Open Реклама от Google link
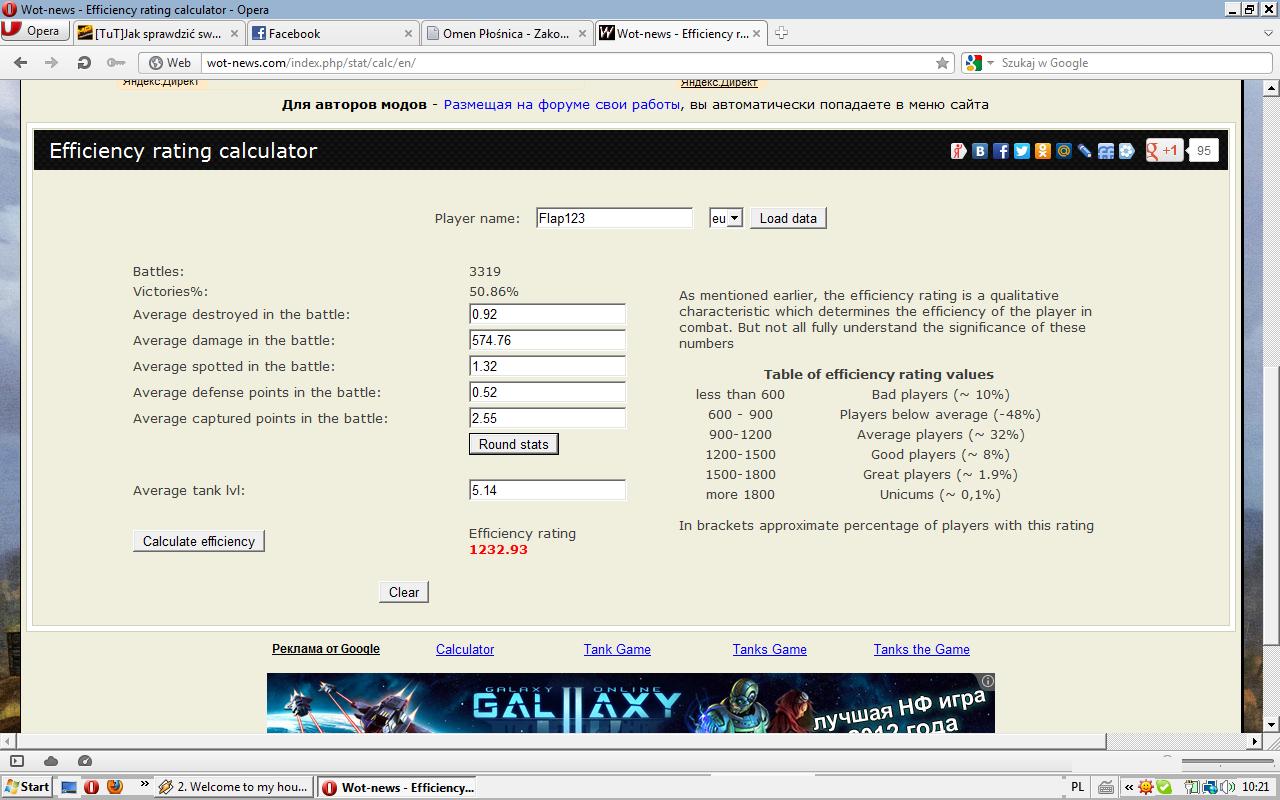Image resolution: width=1280 pixels, height=800 pixels. click(x=326, y=649)
